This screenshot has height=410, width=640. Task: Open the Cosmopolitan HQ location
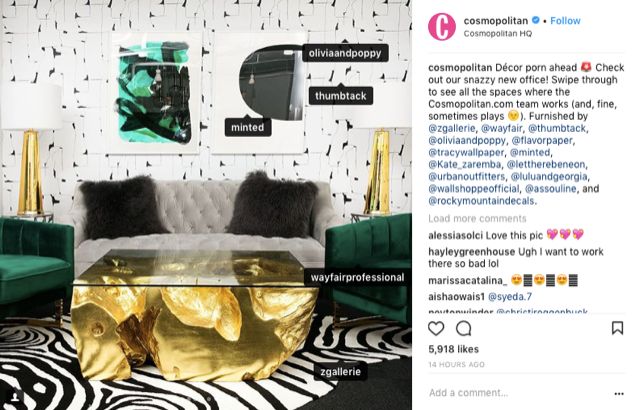[x=498, y=33]
